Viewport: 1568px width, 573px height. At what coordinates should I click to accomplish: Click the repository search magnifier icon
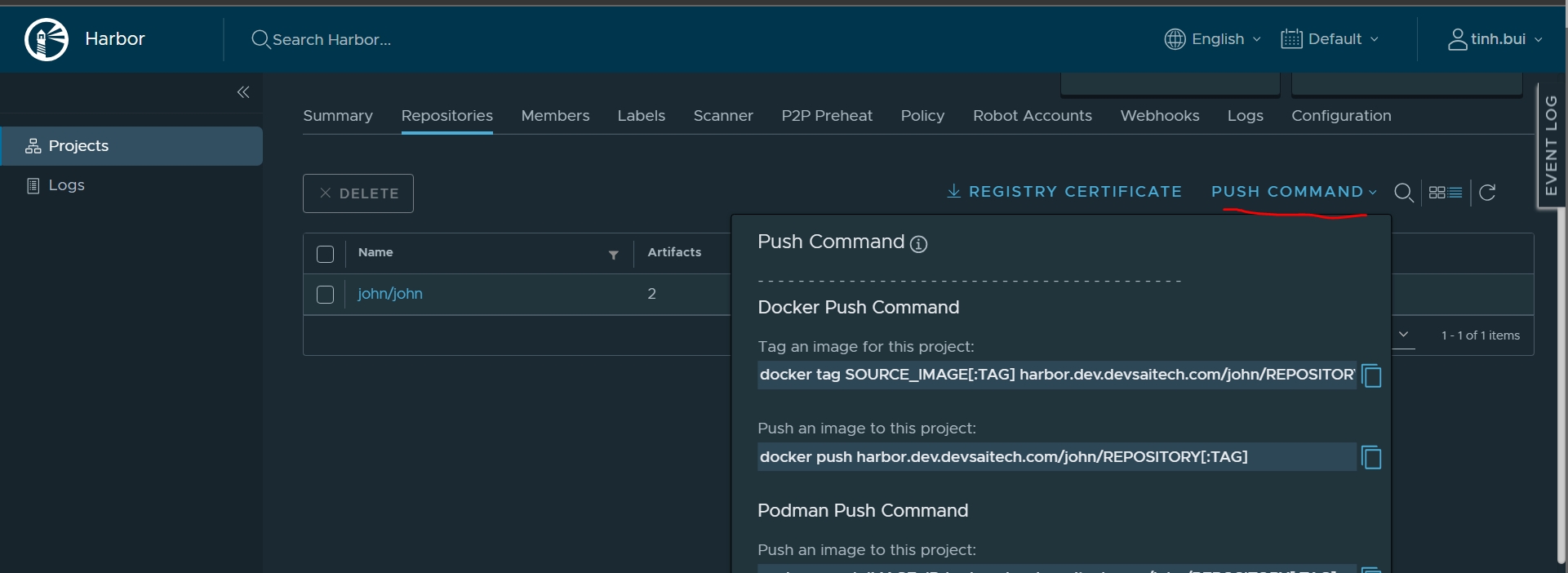(x=1403, y=193)
